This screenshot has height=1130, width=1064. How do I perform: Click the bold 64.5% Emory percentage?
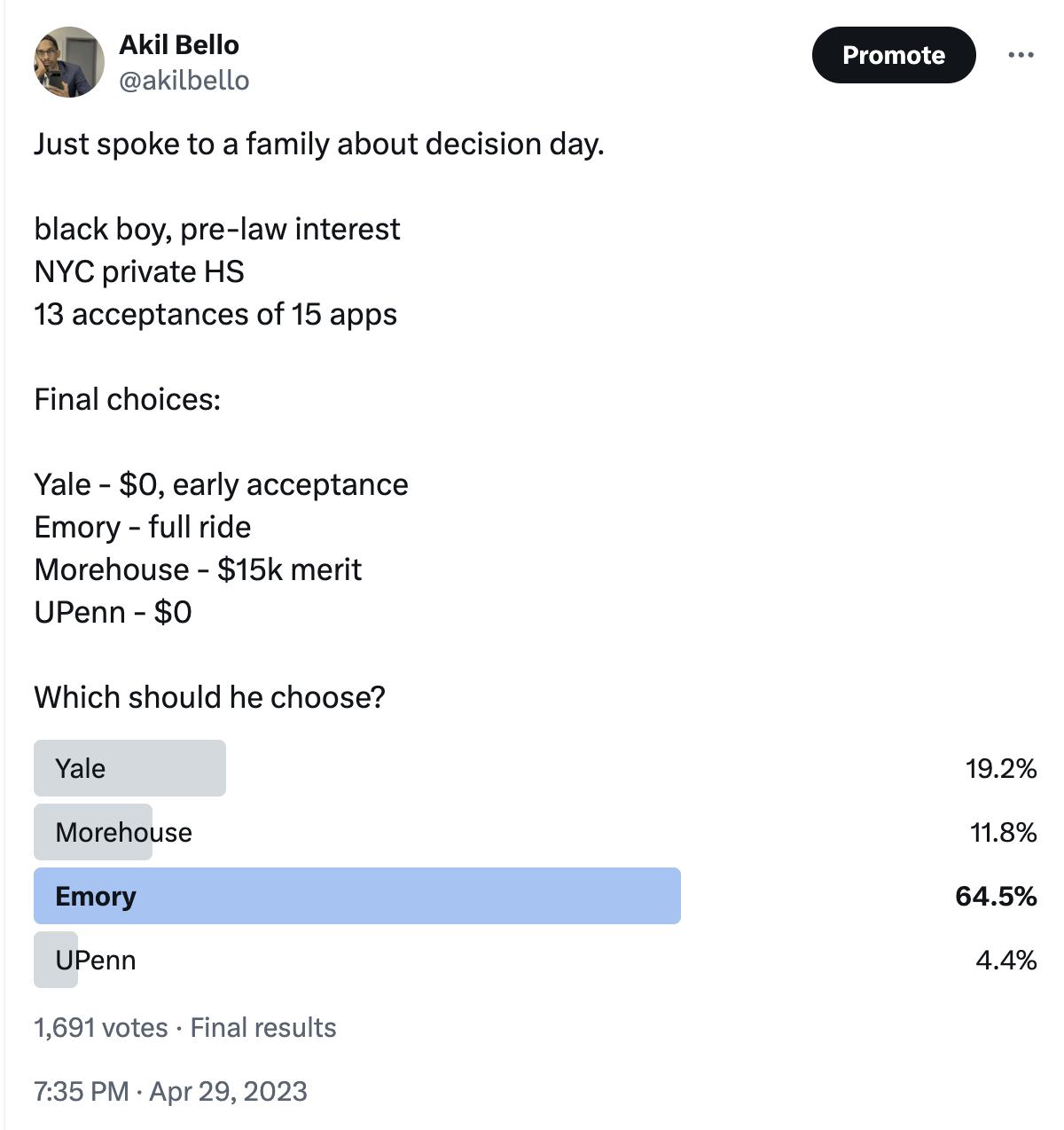click(996, 896)
